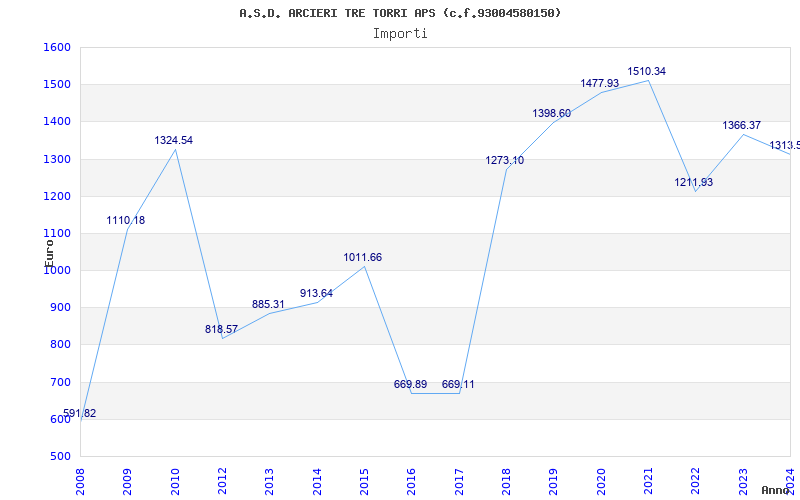The width and height of the screenshot is (800, 500).
Task: Click the 913.64 data label
Action: pyautogui.click(x=316, y=293)
